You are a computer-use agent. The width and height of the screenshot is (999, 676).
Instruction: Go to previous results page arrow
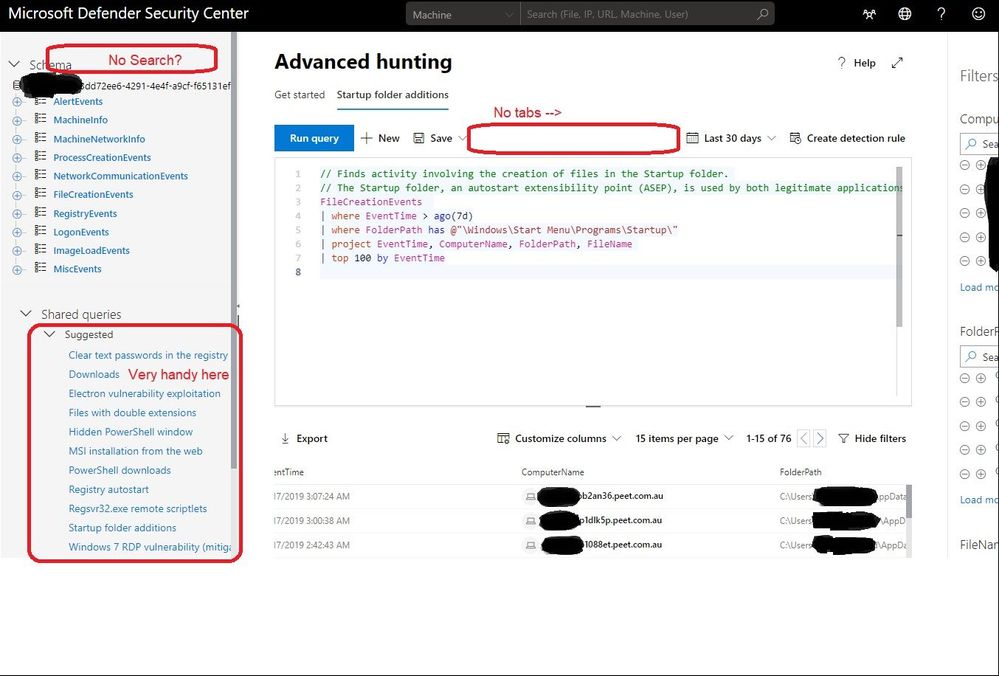click(x=804, y=438)
